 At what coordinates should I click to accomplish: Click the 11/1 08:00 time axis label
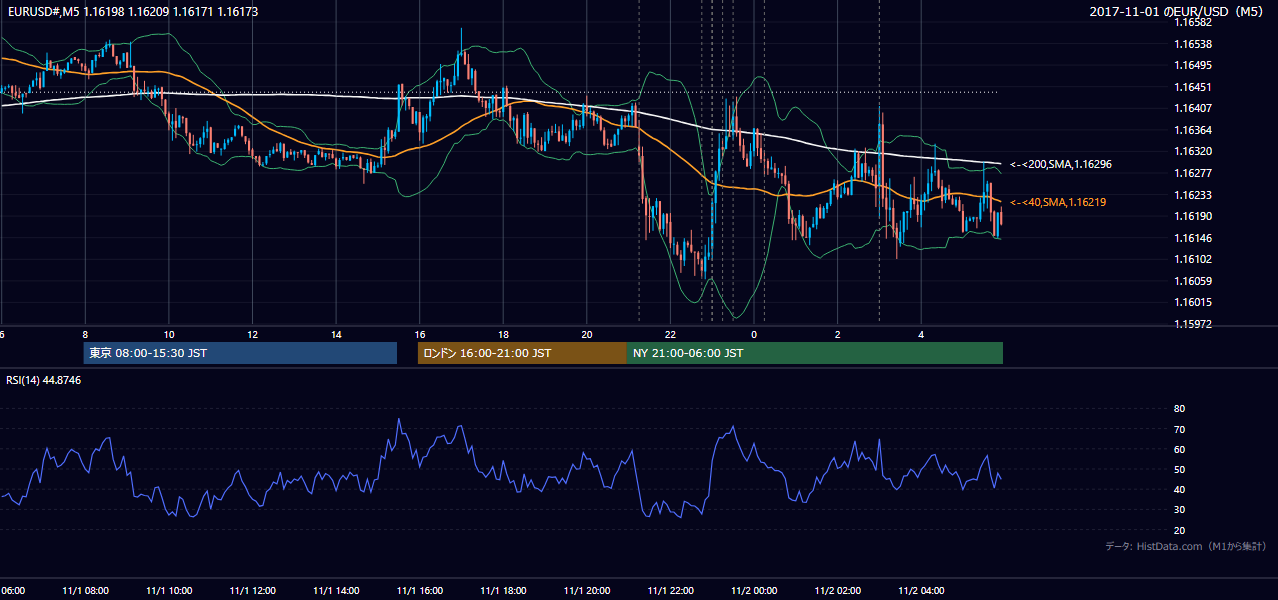pyautogui.click(x=85, y=591)
